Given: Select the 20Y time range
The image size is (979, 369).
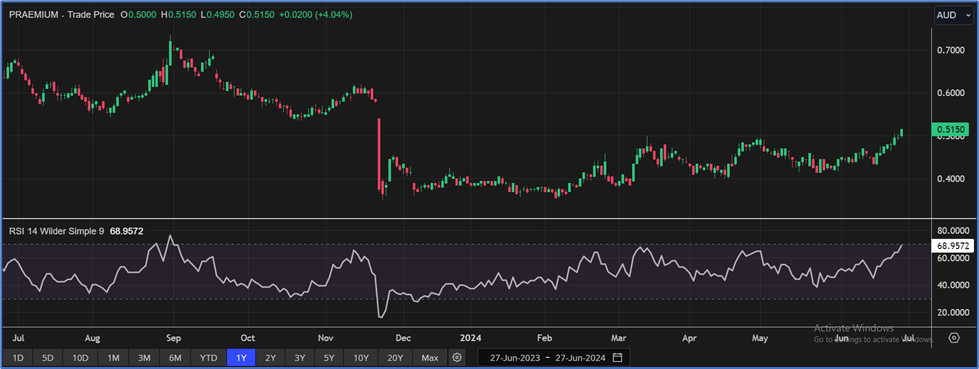Looking at the screenshot, I should point(395,358).
